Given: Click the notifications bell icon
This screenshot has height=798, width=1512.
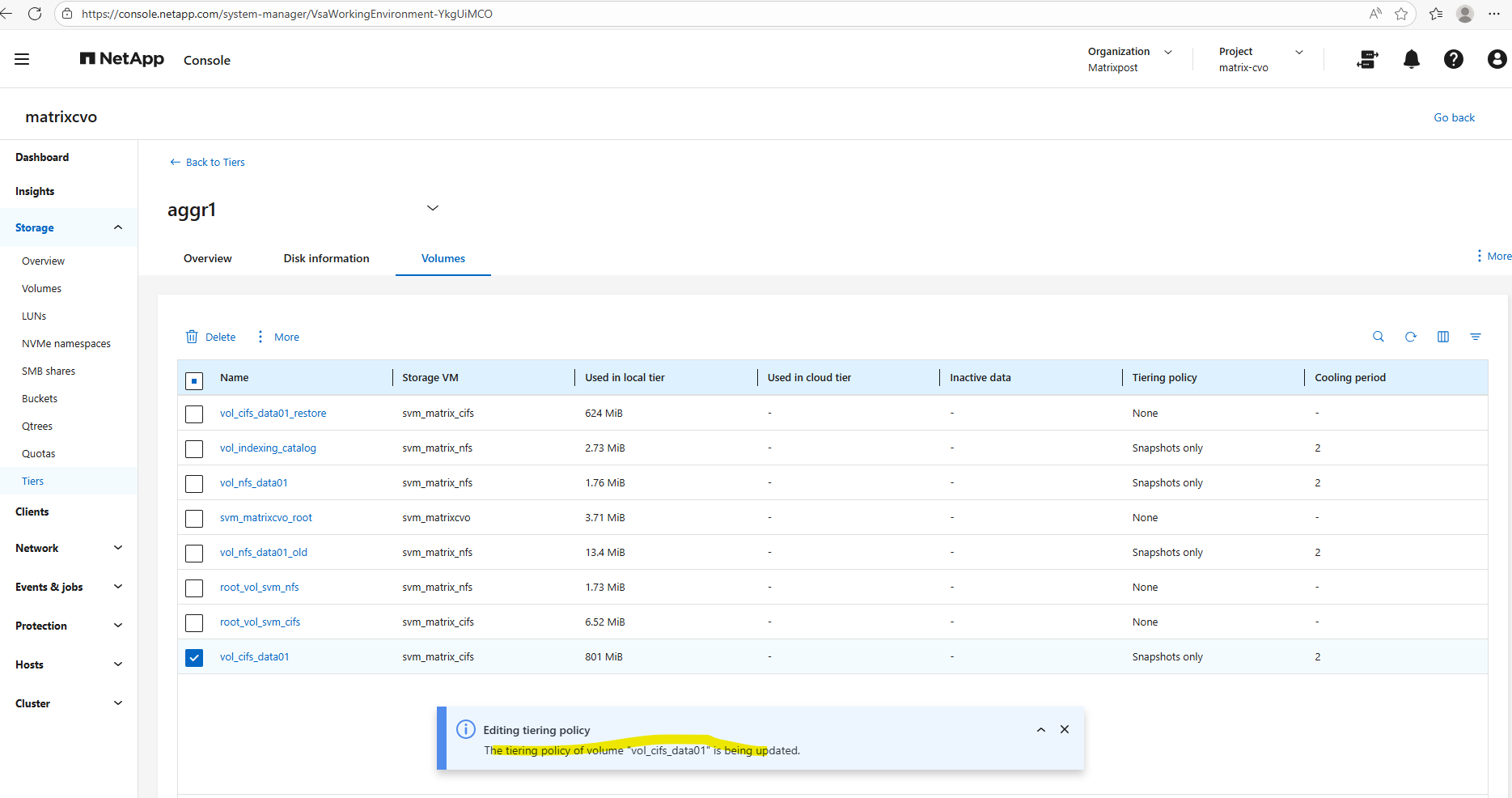Looking at the screenshot, I should coord(1411,59).
